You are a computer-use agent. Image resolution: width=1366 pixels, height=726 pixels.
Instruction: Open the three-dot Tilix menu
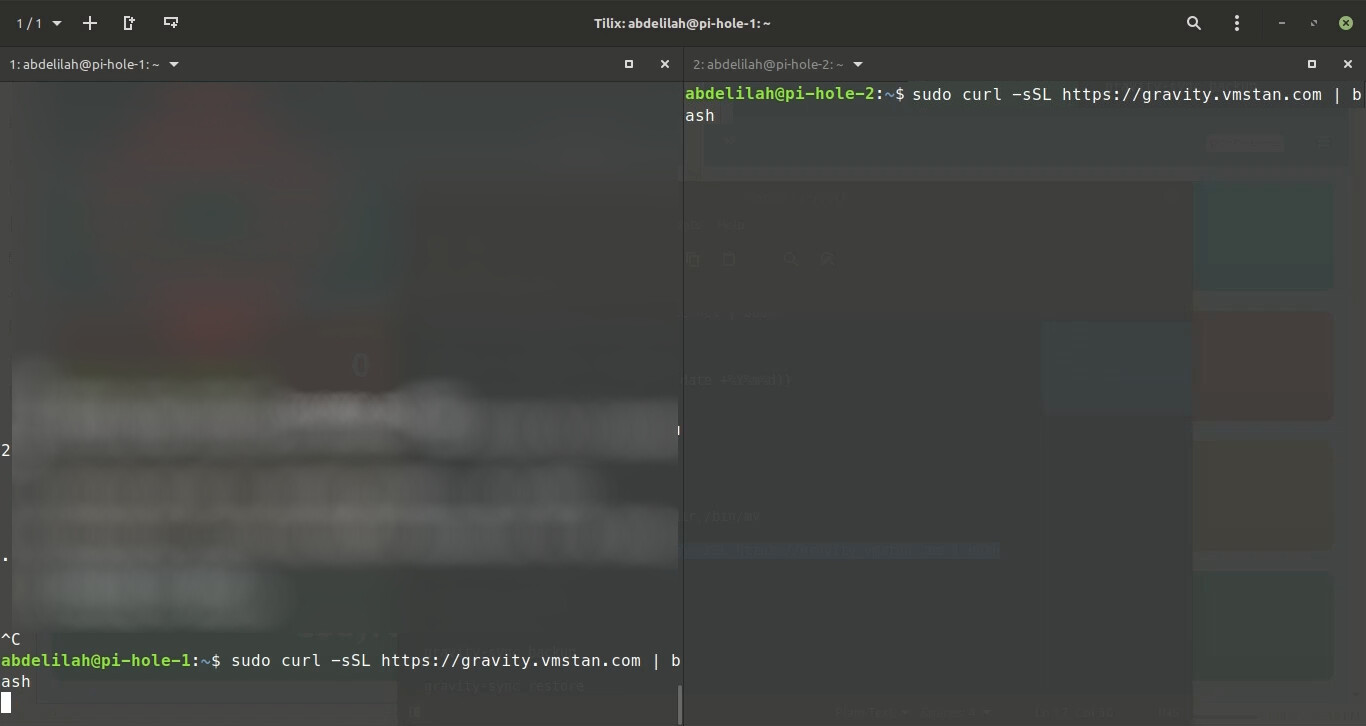point(1237,23)
